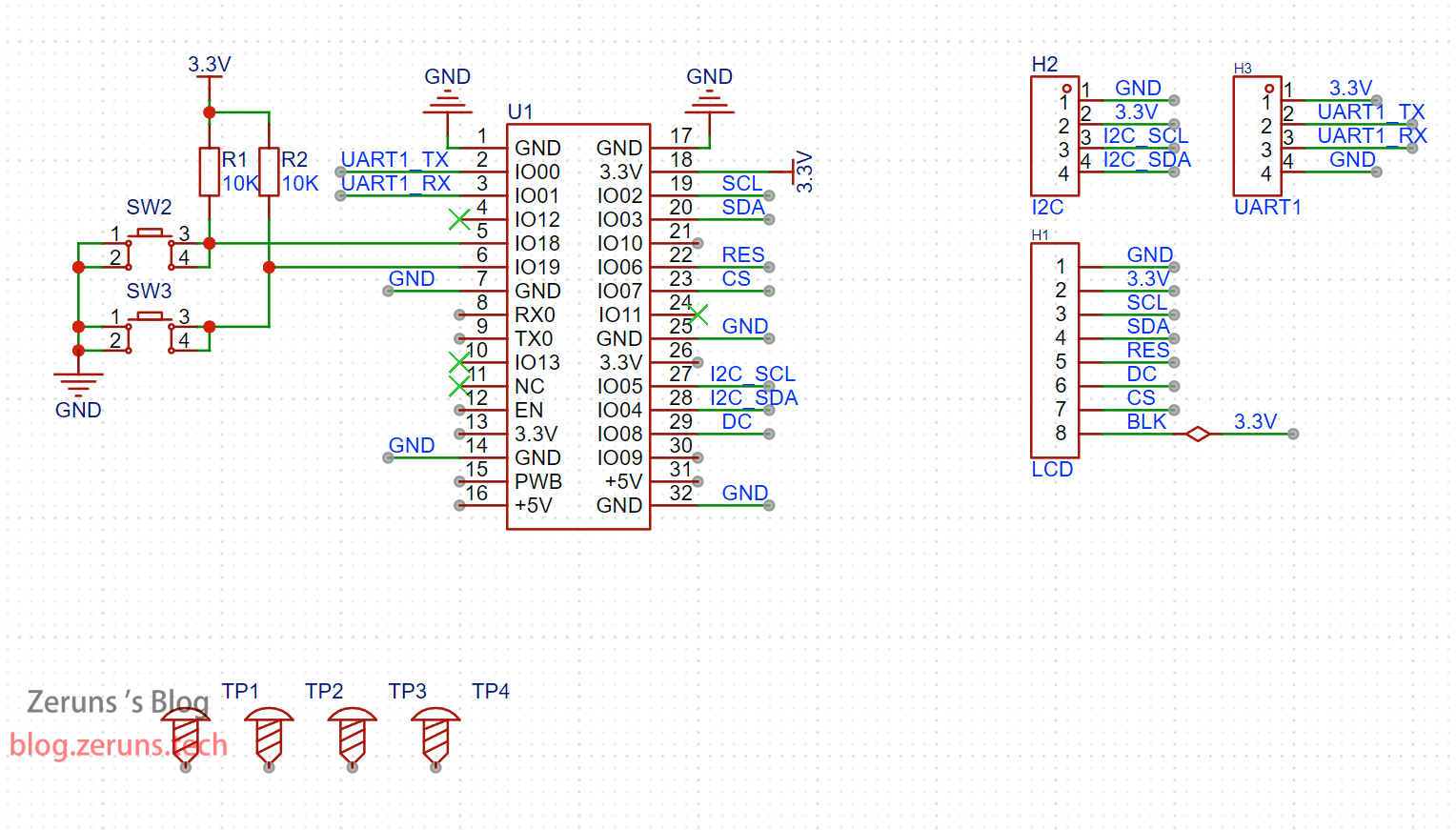The width and height of the screenshot is (1456, 830).
Task: Select the H3 UART1 header component
Action: 1257,136
